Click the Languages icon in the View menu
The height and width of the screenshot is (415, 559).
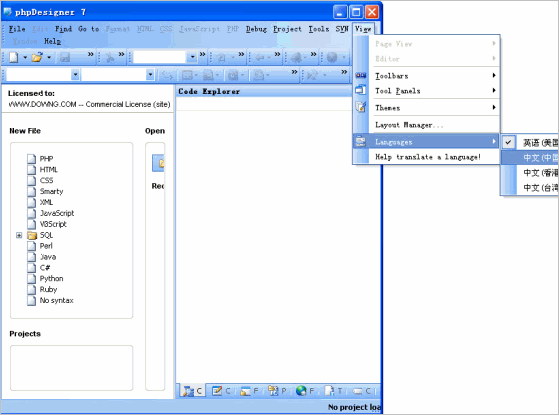pyautogui.click(x=361, y=142)
